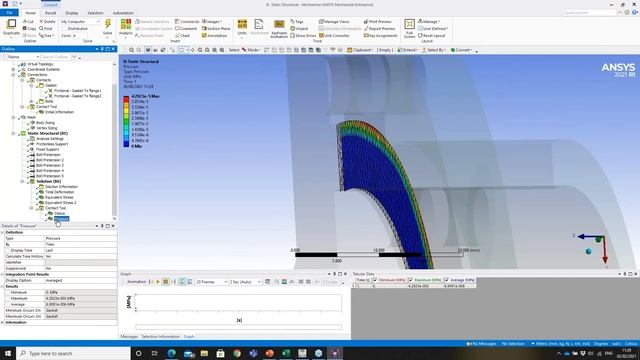
Task: Switch to the Selection Information tab
Action: coord(160,336)
